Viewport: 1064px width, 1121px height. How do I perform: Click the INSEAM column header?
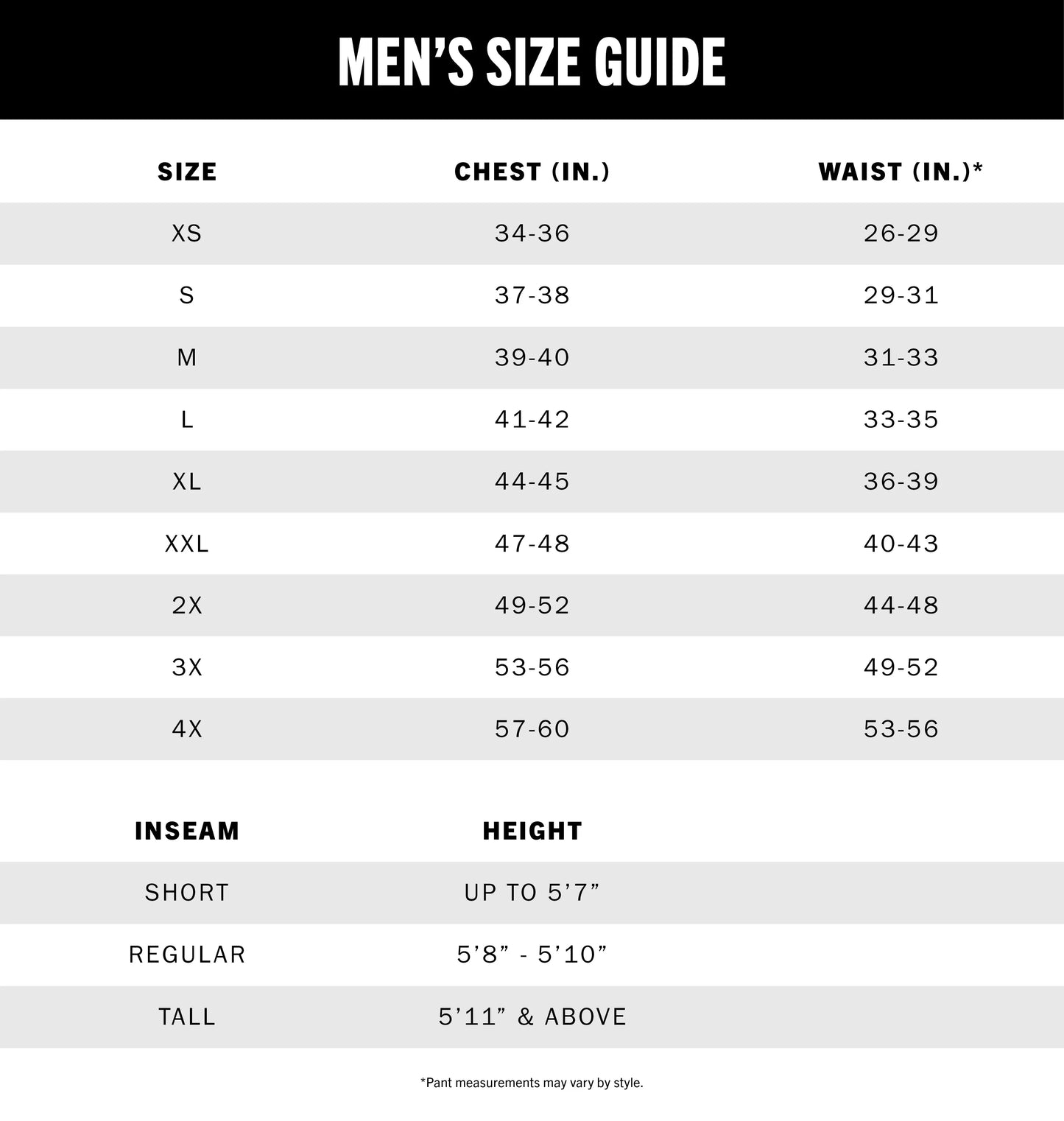(187, 831)
